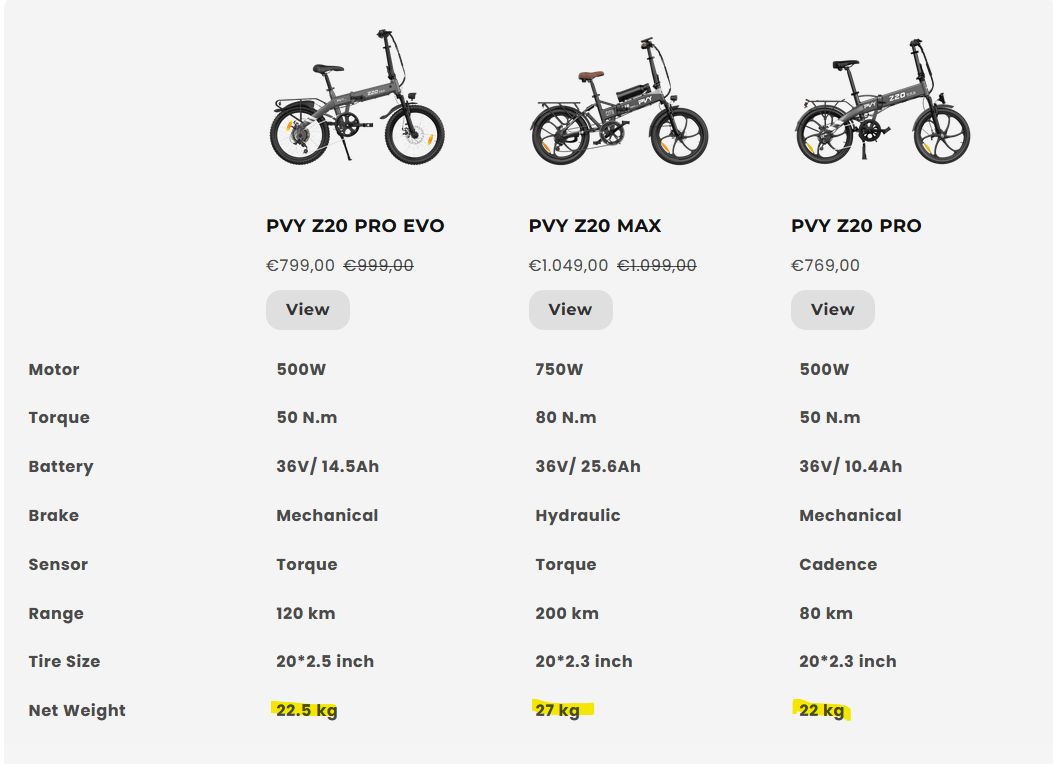
Task: Open the PVY Z20 PRO EVO title link
Action: [355, 226]
